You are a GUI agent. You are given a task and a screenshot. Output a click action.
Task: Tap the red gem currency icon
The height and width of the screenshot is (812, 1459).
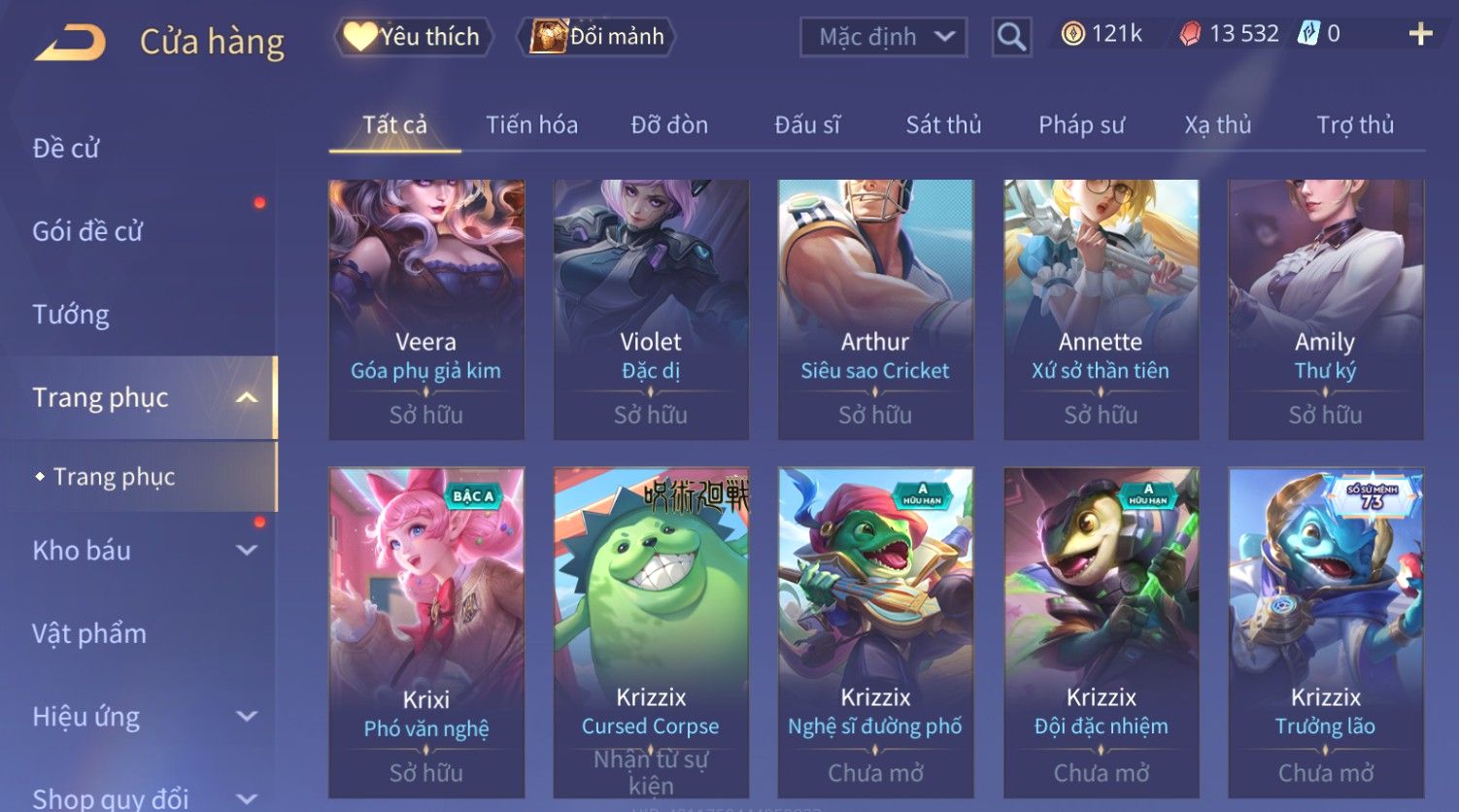pos(1190,34)
